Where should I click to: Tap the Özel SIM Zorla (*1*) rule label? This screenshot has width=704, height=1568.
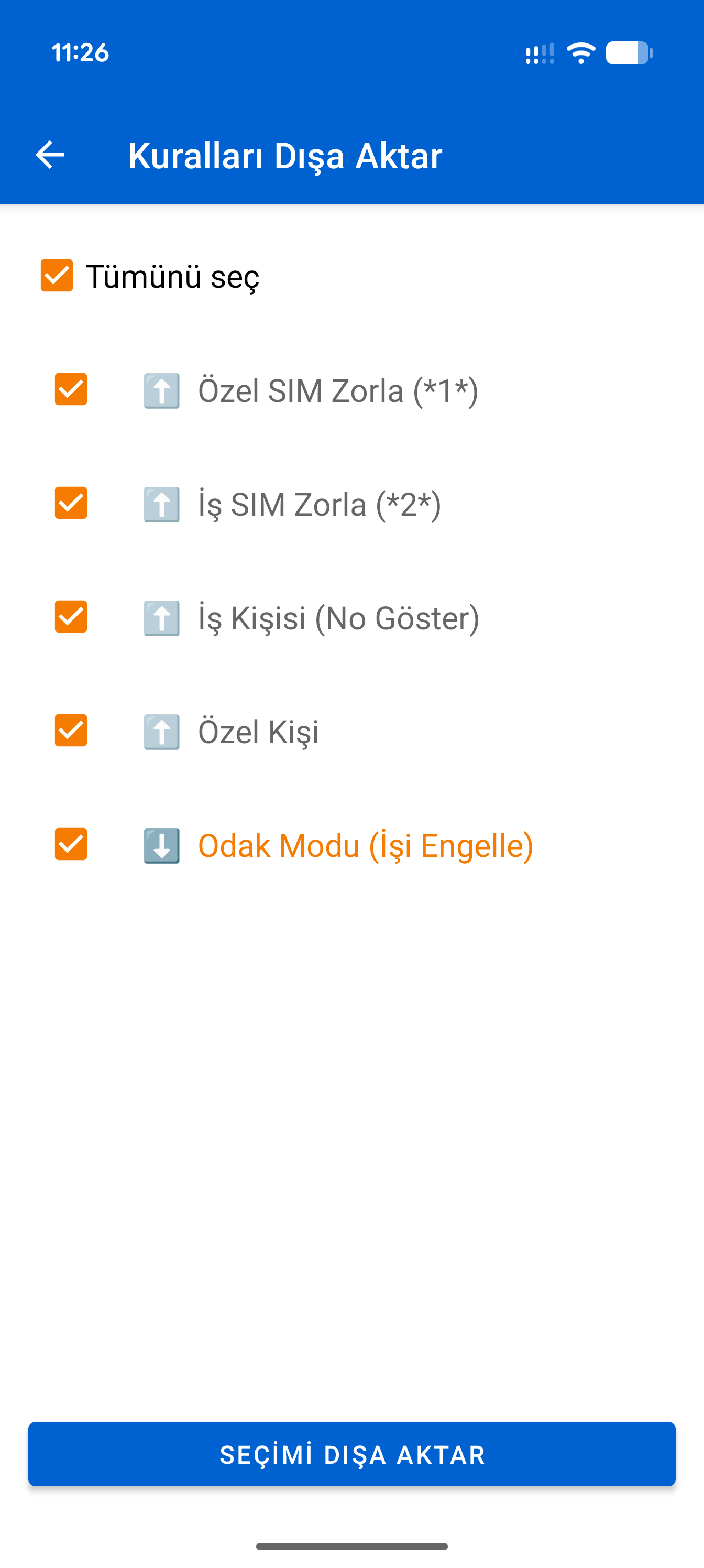[x=338, y=390]
